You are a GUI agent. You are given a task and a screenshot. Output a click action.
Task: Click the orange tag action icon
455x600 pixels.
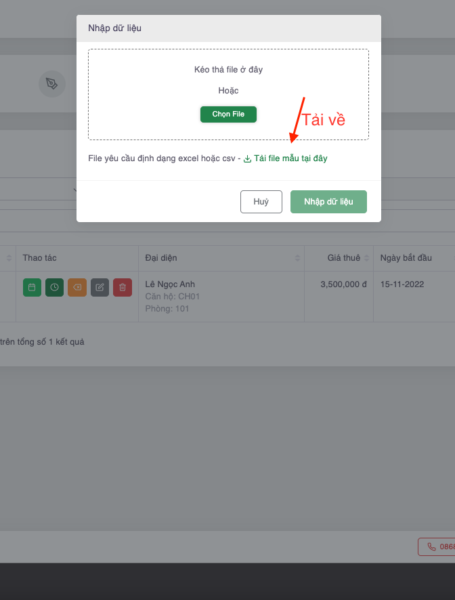point(77,287)
